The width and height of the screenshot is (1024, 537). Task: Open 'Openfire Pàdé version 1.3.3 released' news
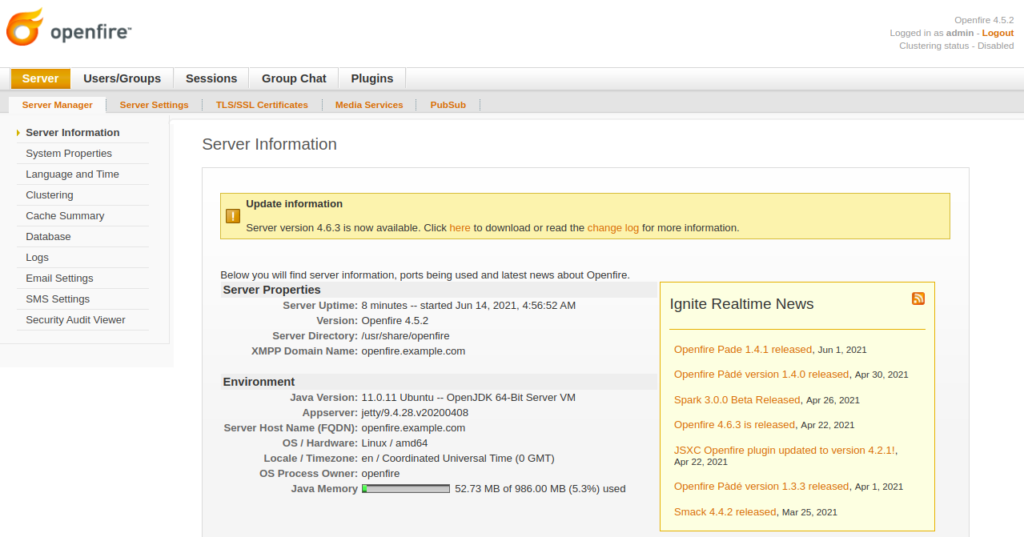pos(761,487)
